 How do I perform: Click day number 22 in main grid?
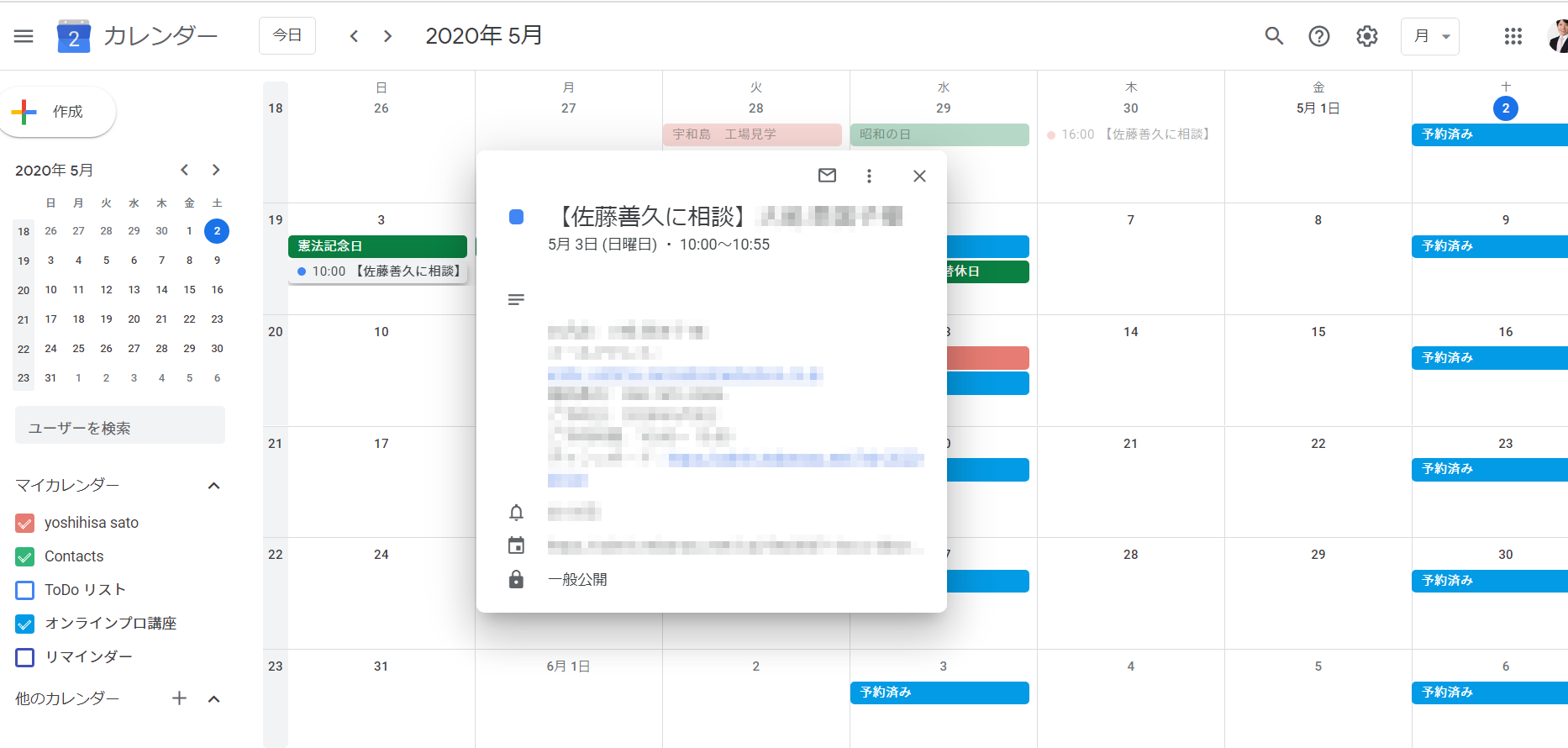coord(1318,444)
